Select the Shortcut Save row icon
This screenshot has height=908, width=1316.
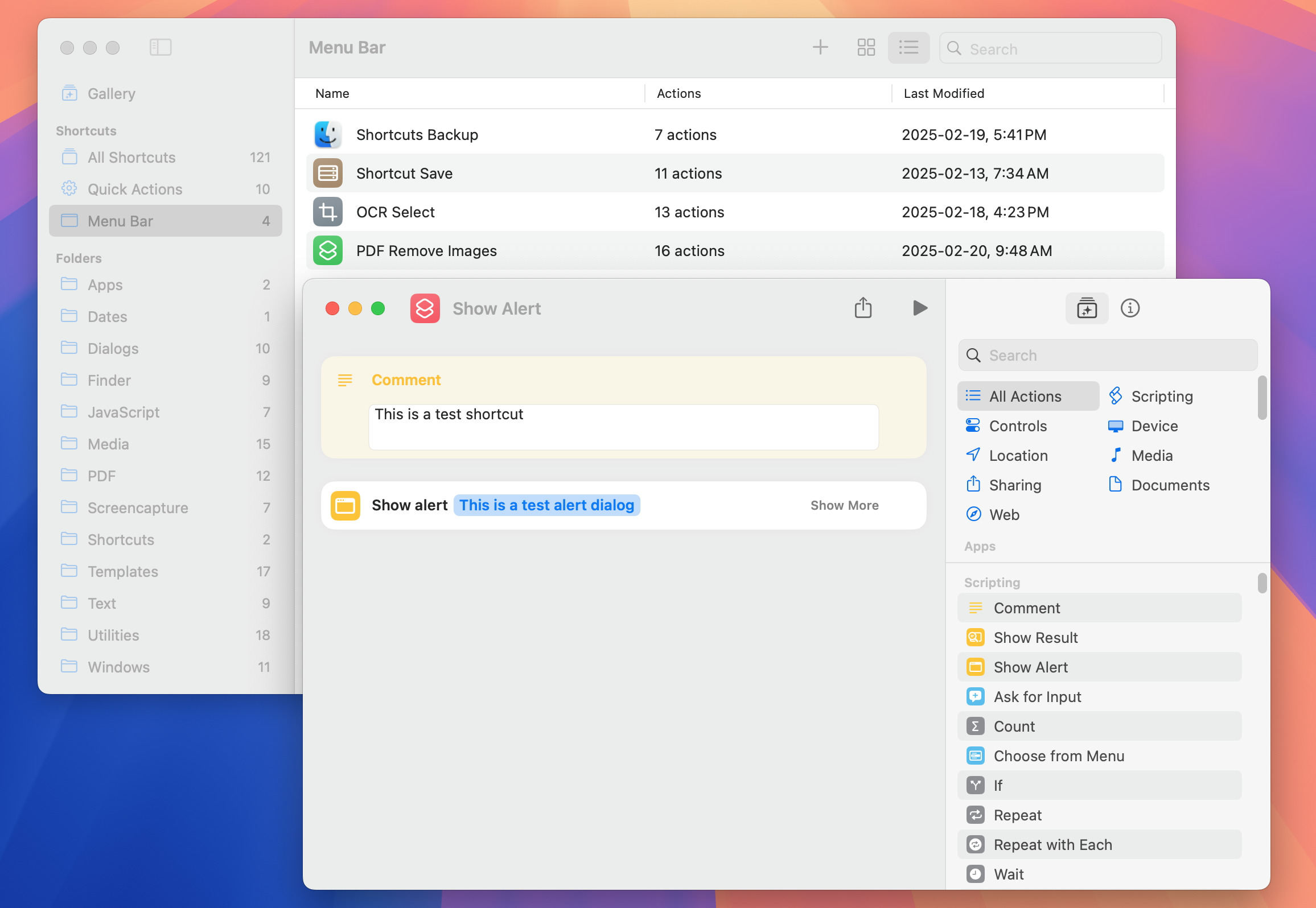[x=328, y=173]
